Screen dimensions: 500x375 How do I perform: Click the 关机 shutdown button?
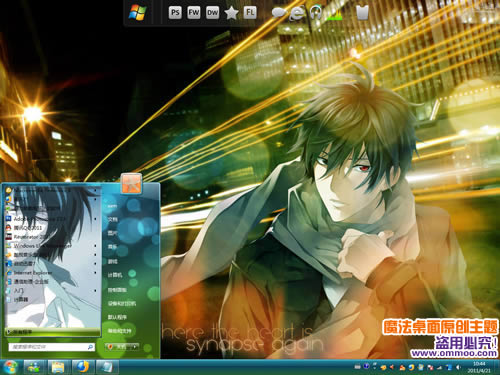point(118,347)
